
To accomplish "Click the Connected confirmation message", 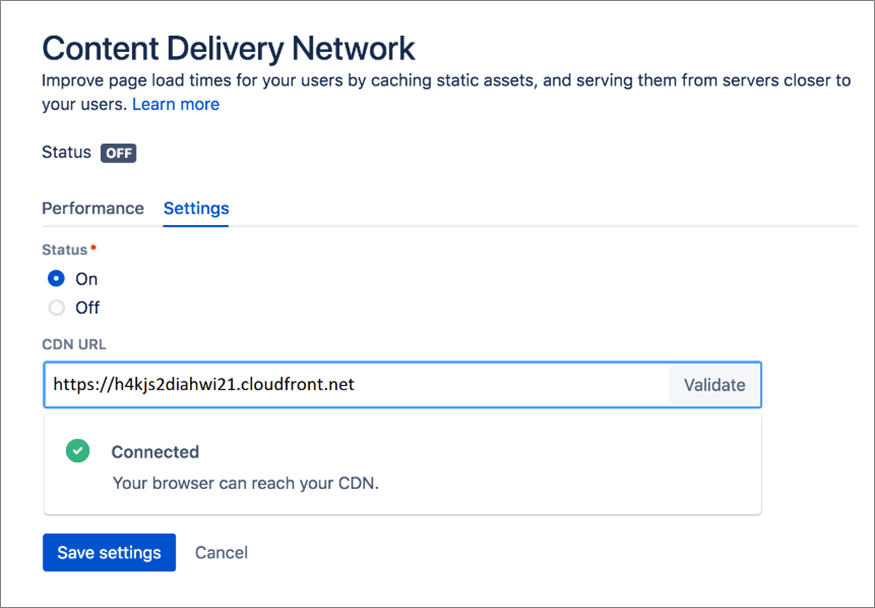I will click(x=155, y=451).
